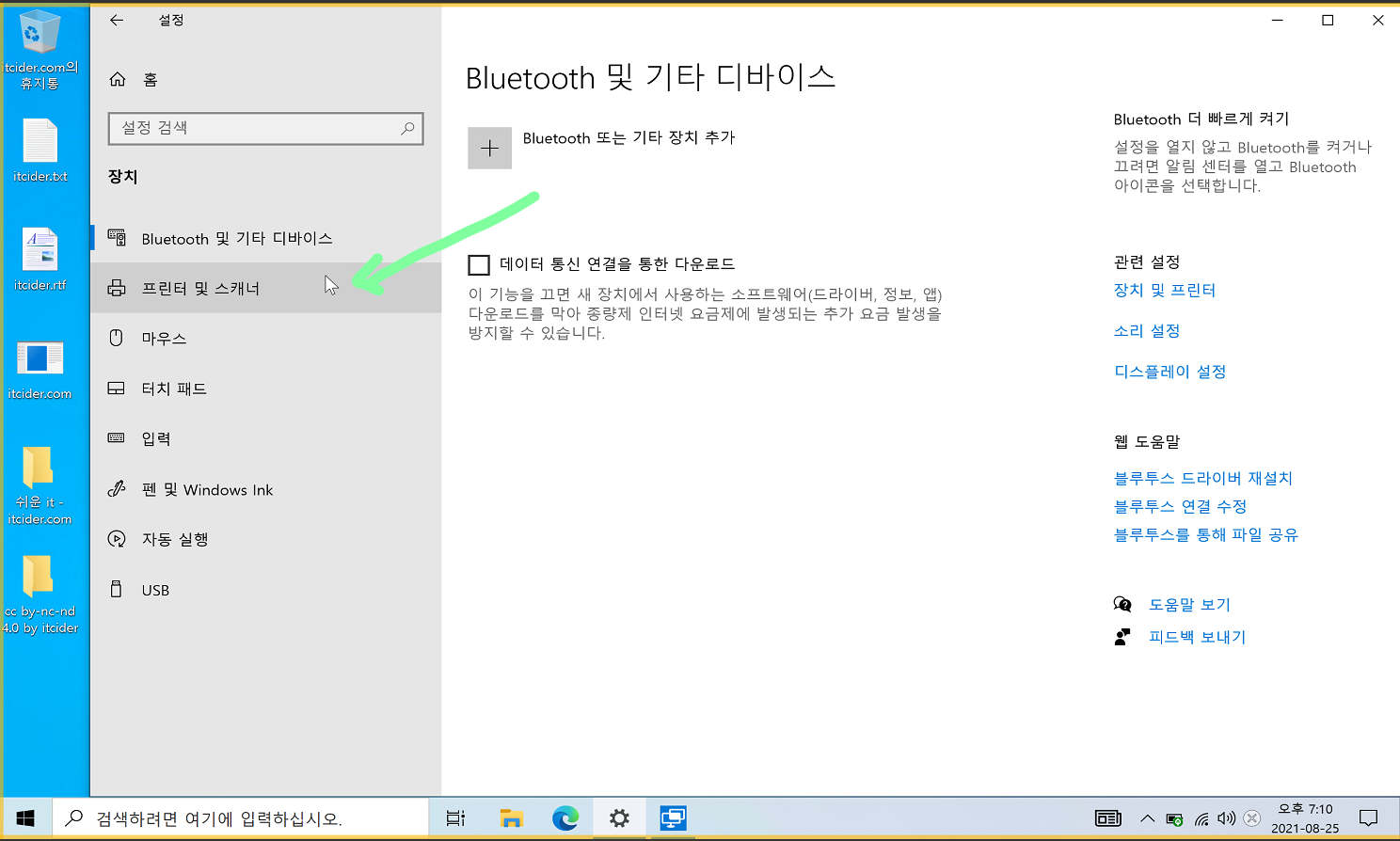Click the pen icon beside Windows Ink
Image resolution: width=1400 pixels, height=841 pixels.
coord(117,488)
